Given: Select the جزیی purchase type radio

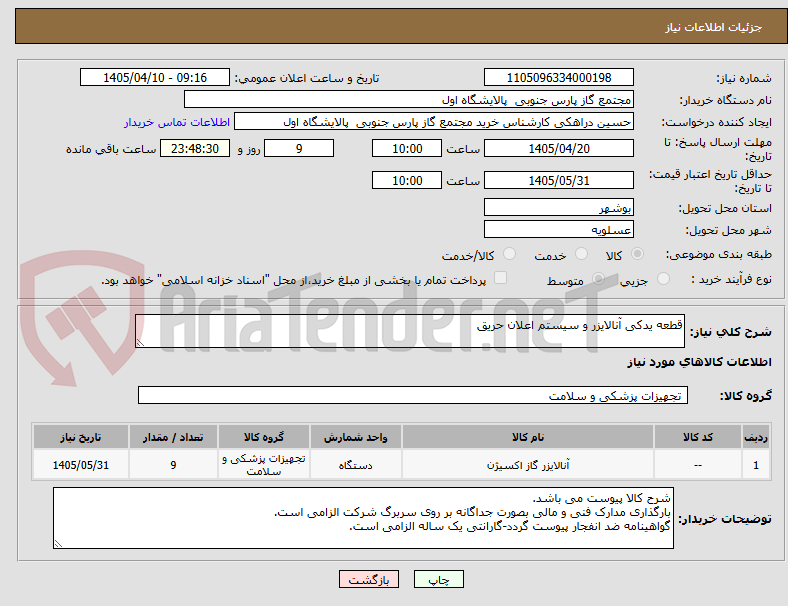Looking at the screenshot, I should coord(663,279).
